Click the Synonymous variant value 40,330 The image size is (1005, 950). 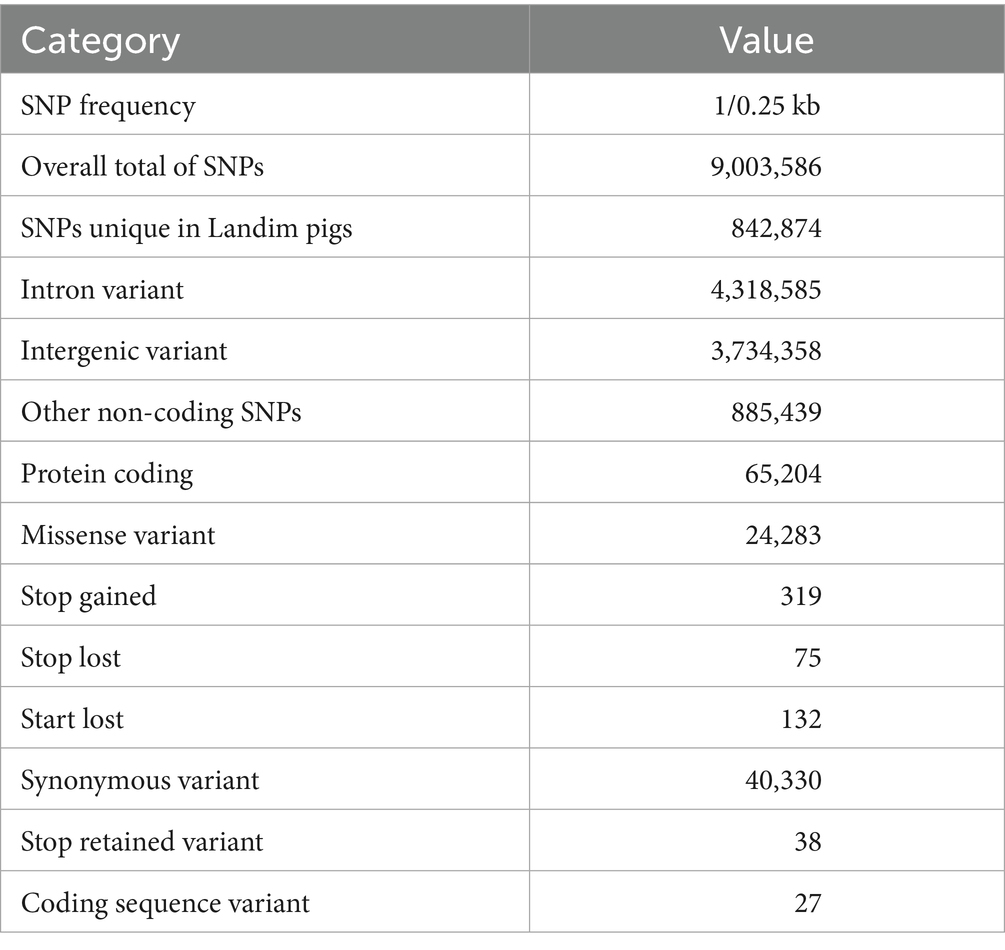pyautogui.click(x=781, y=780)
